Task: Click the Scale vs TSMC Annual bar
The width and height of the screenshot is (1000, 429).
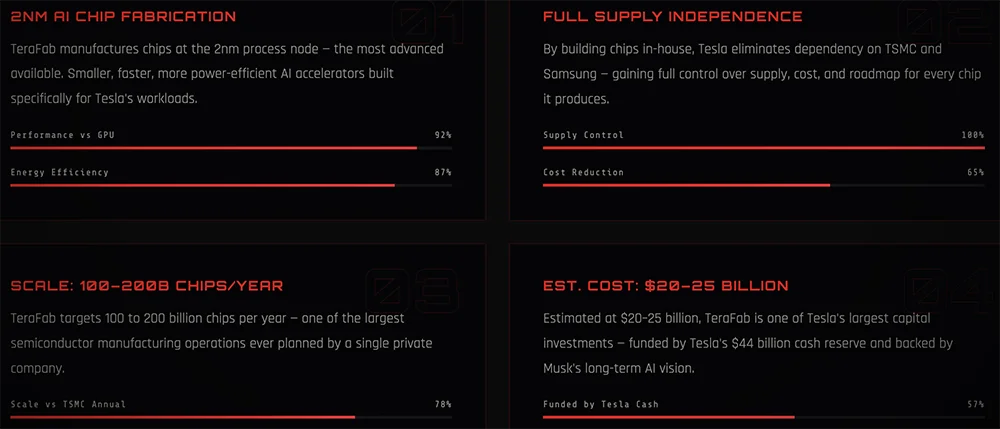Action: (x=231, y=417)
